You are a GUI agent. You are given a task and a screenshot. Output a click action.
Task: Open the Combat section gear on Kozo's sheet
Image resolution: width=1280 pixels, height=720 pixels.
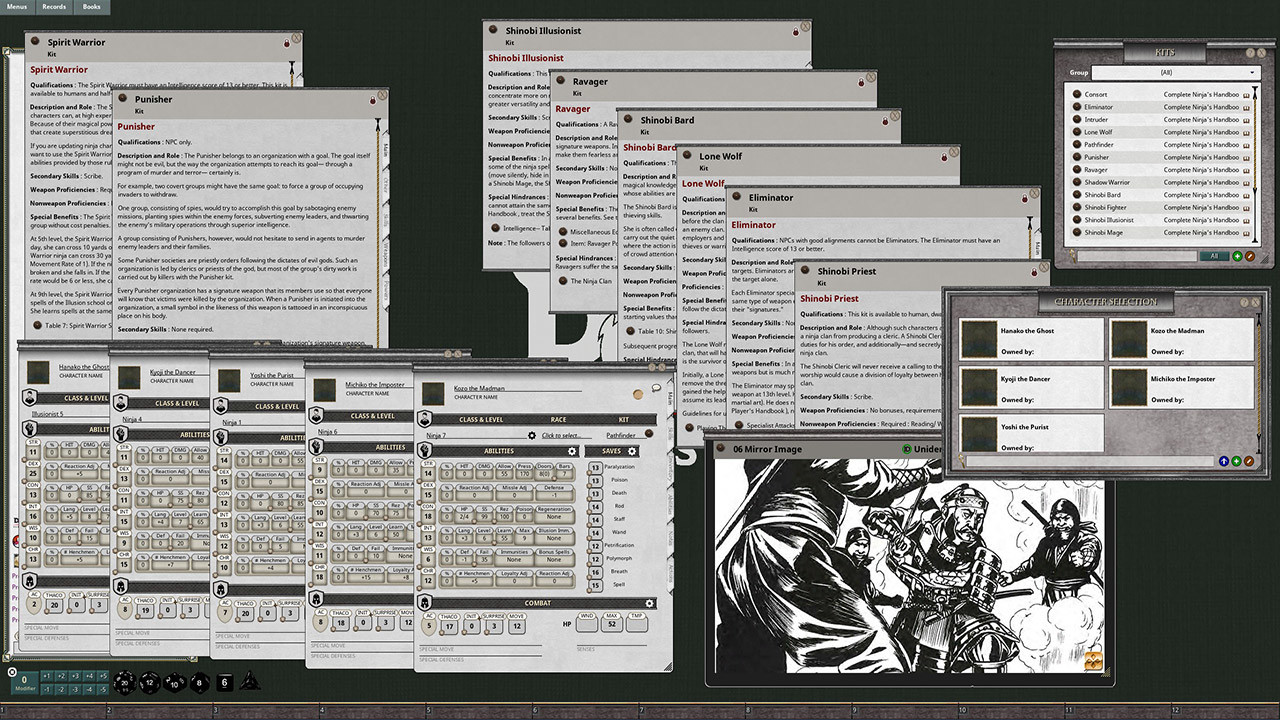click(x=650, y=603)
